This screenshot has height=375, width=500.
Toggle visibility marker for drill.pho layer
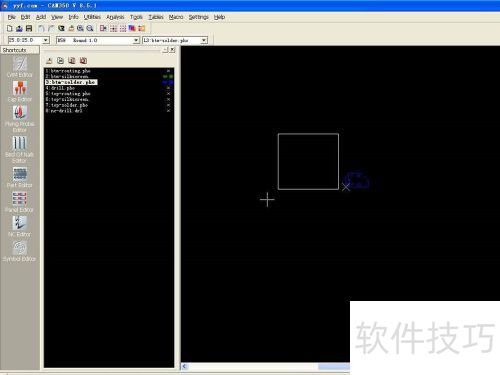168,88
